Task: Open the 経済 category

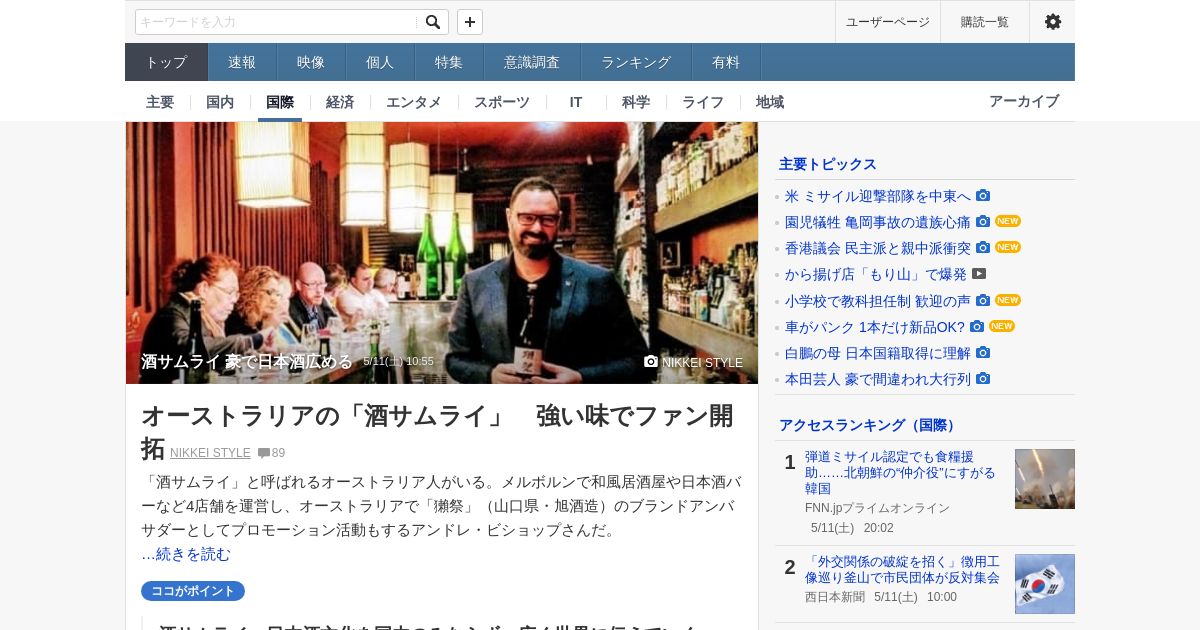Action: click(x=340, y=102)
